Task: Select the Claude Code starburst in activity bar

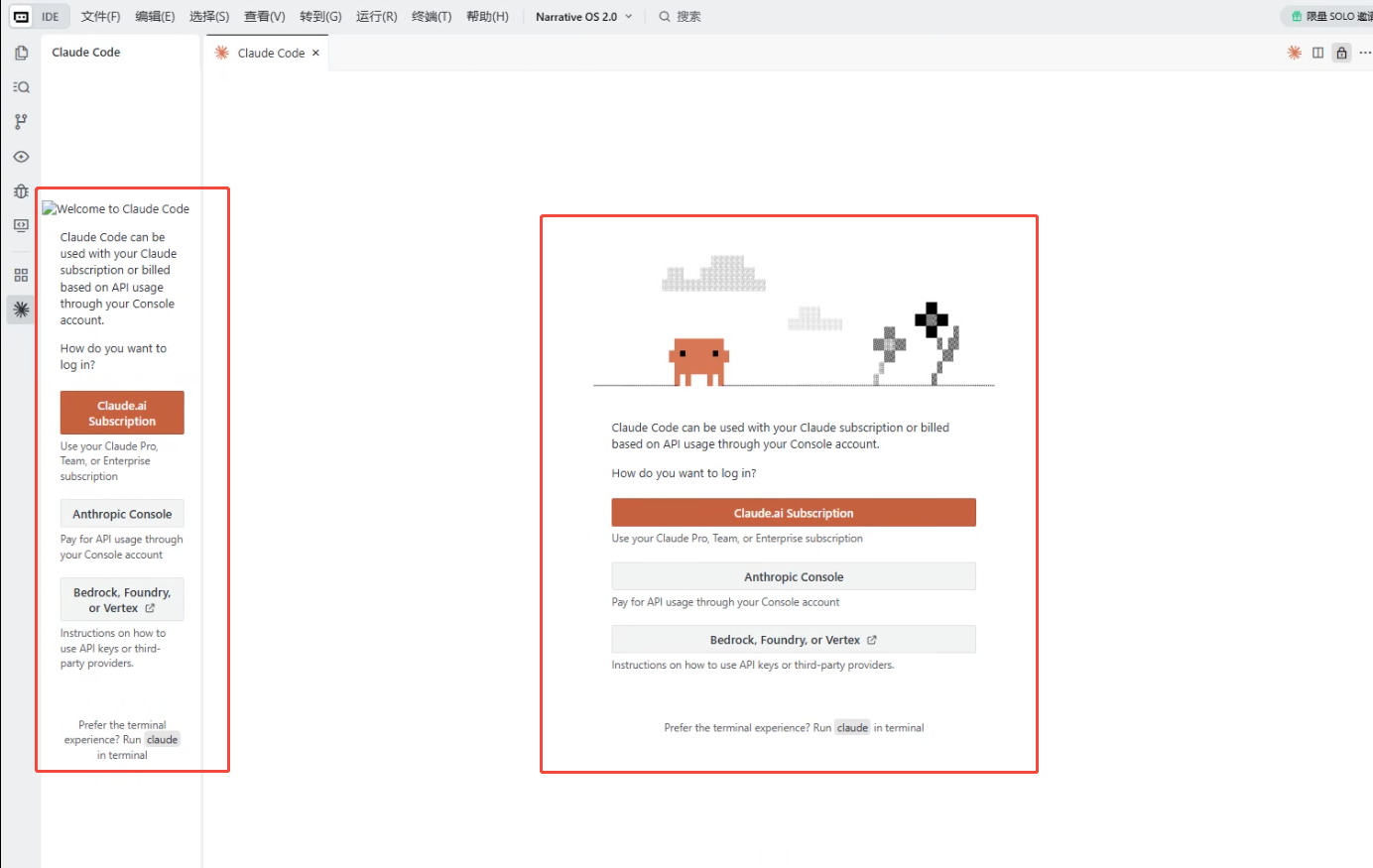Action: [21, 310]
